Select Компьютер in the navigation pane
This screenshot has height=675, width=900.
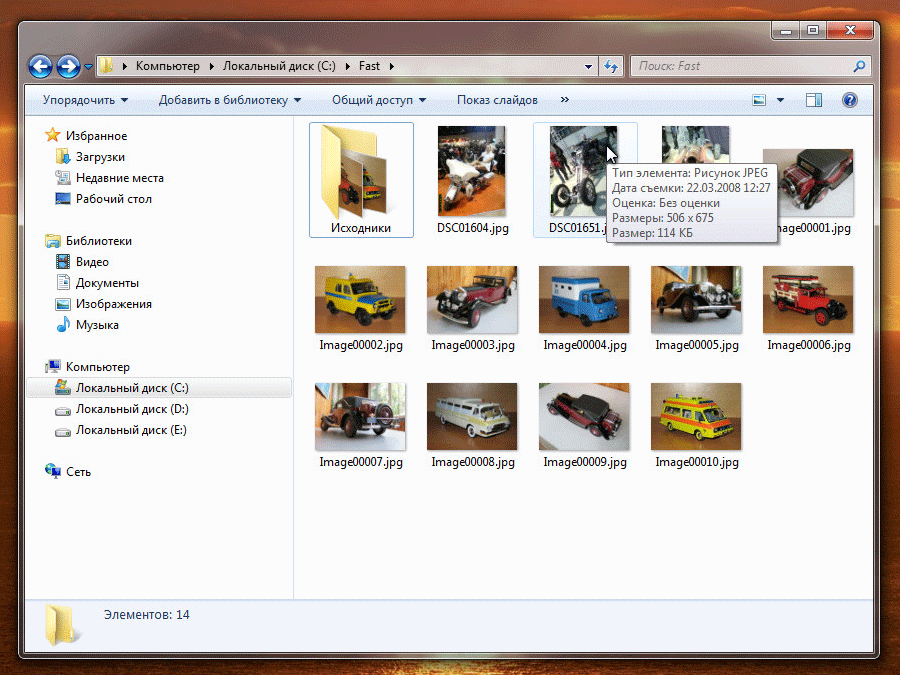tap(98, 367)
